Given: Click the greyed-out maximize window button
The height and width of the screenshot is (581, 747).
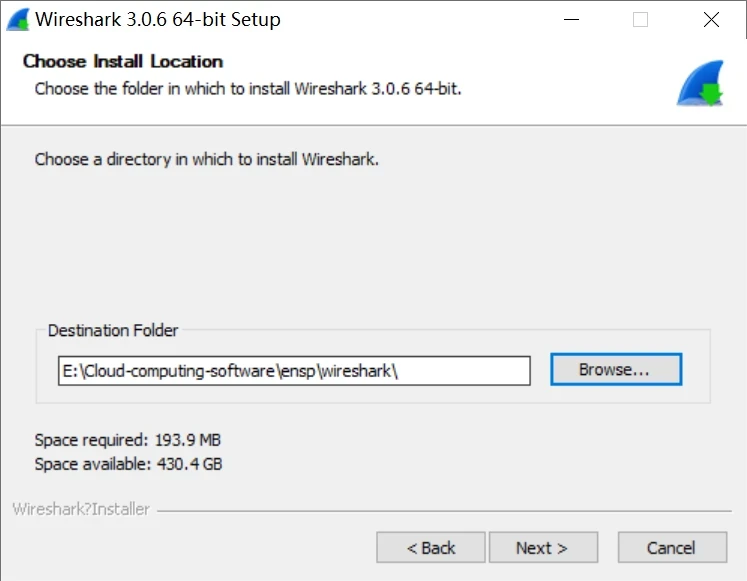Looking at the screenshot, I should [x=641, y=19].
